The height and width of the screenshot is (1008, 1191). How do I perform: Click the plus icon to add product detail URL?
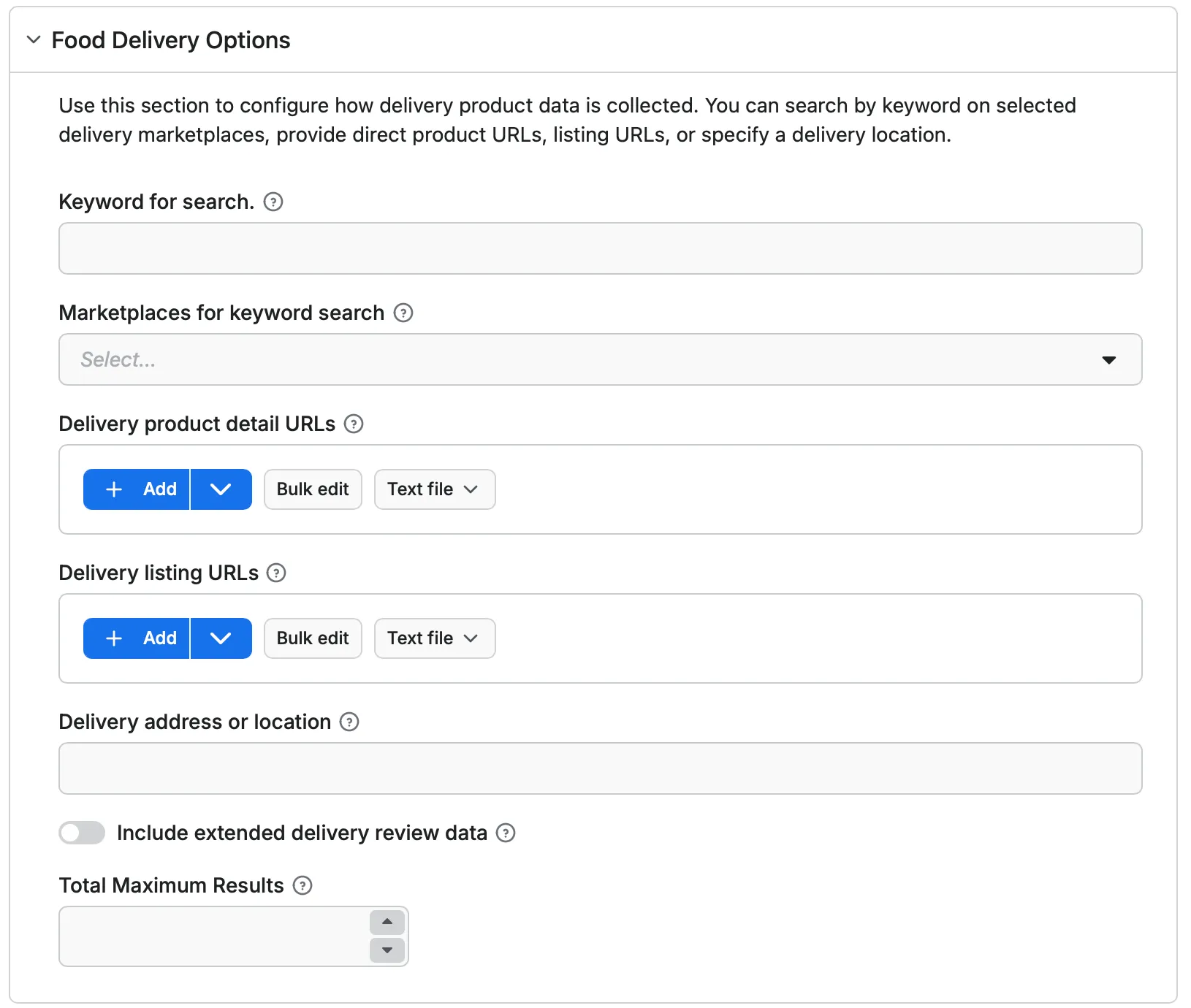pos(114,489)
